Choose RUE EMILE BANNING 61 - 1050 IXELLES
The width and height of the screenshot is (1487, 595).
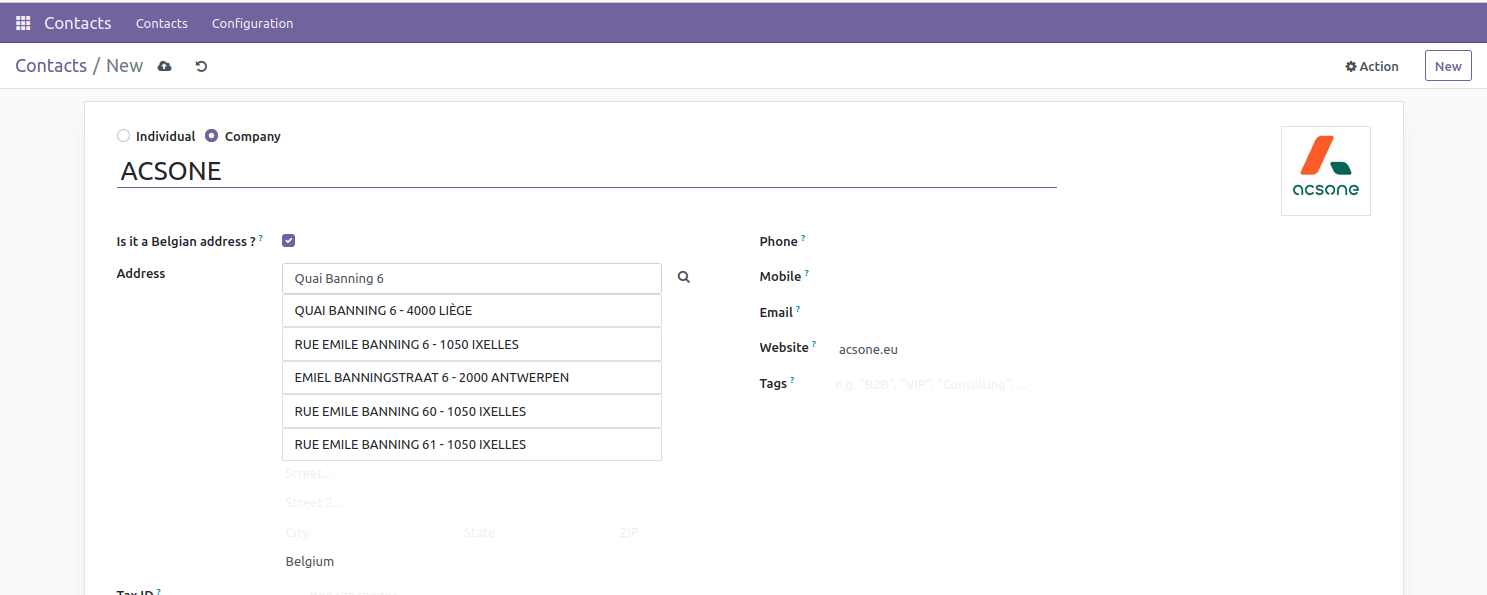[472, 444]
